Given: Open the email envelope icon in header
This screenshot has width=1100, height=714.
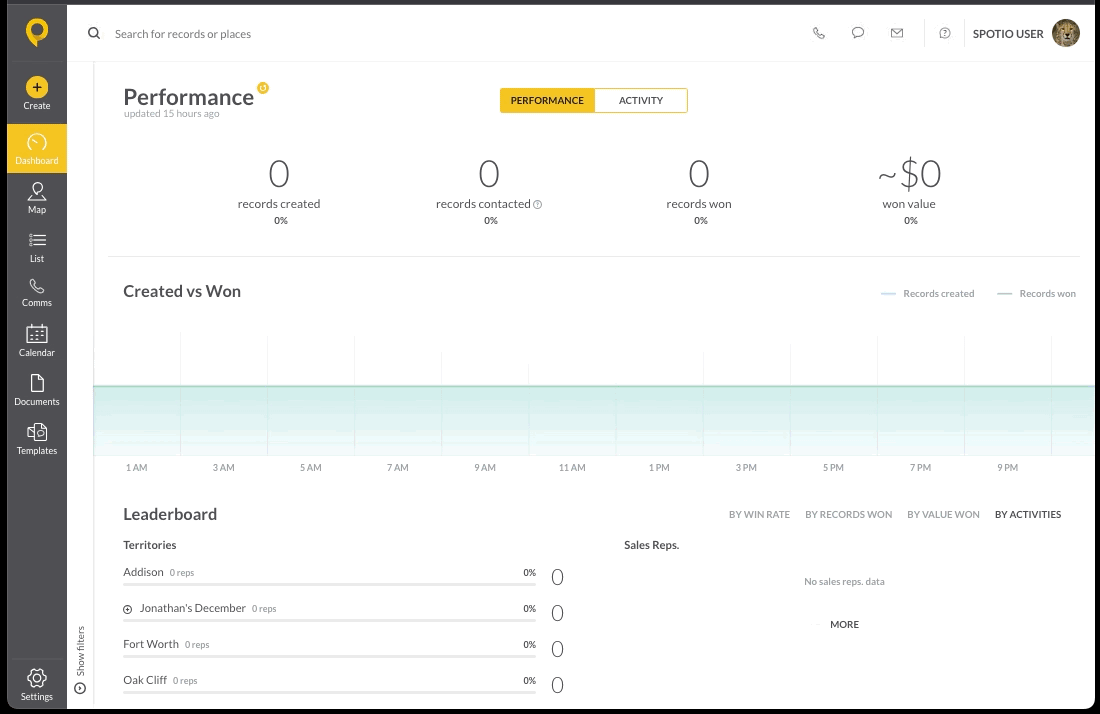Looking at the screenshot, I should pyautogui.click(x=897, y=33).
